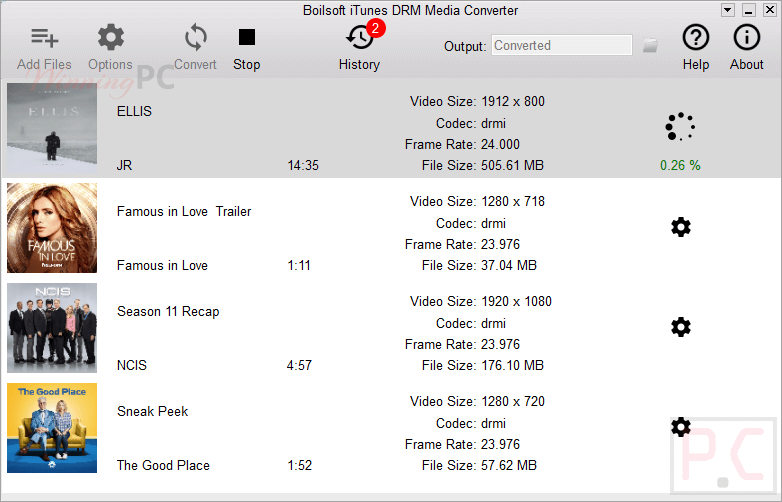This screenshot has width=782, height=502.
Task: Click File Size 37.04 MB value
Action: point(509,265)
